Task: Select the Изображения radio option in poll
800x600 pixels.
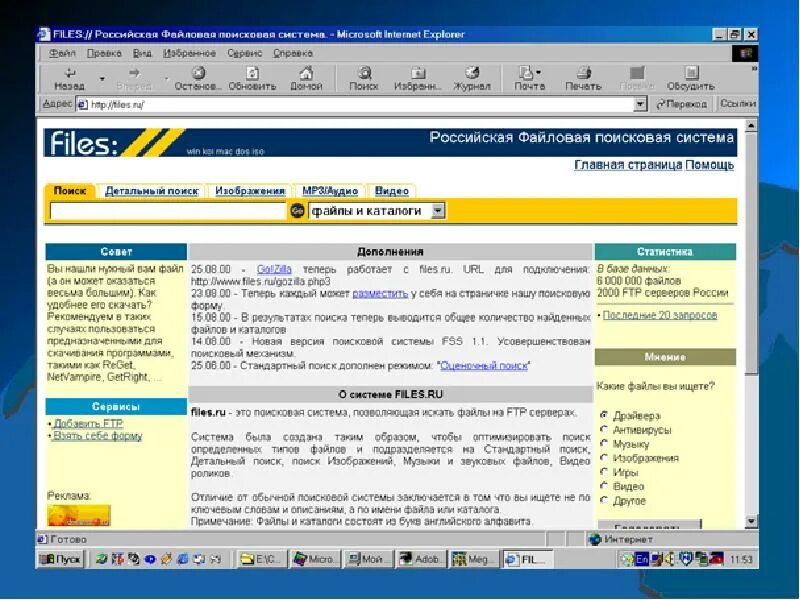Action: click(x=604, y=457)
